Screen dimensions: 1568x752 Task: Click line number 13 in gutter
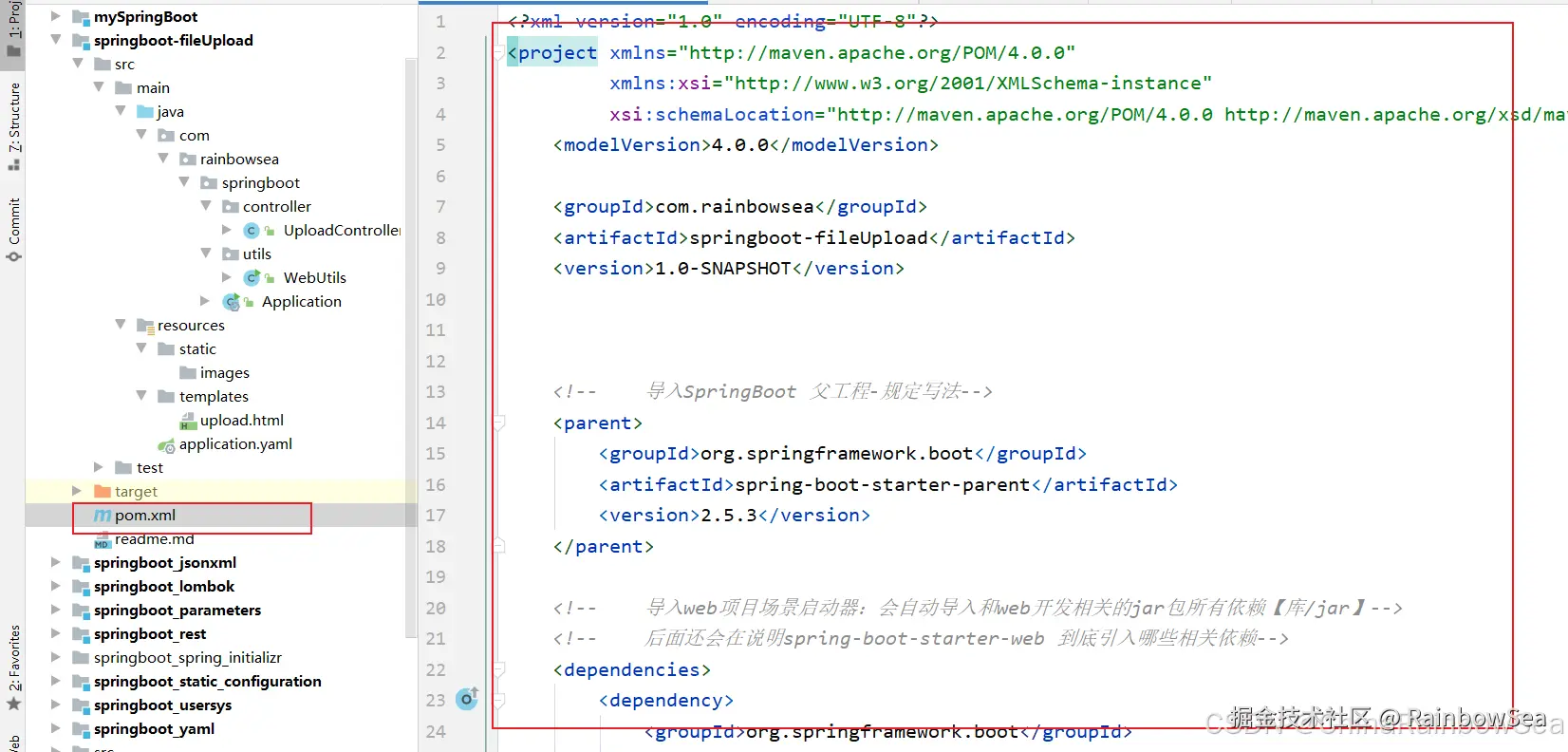tap(436, 391)
